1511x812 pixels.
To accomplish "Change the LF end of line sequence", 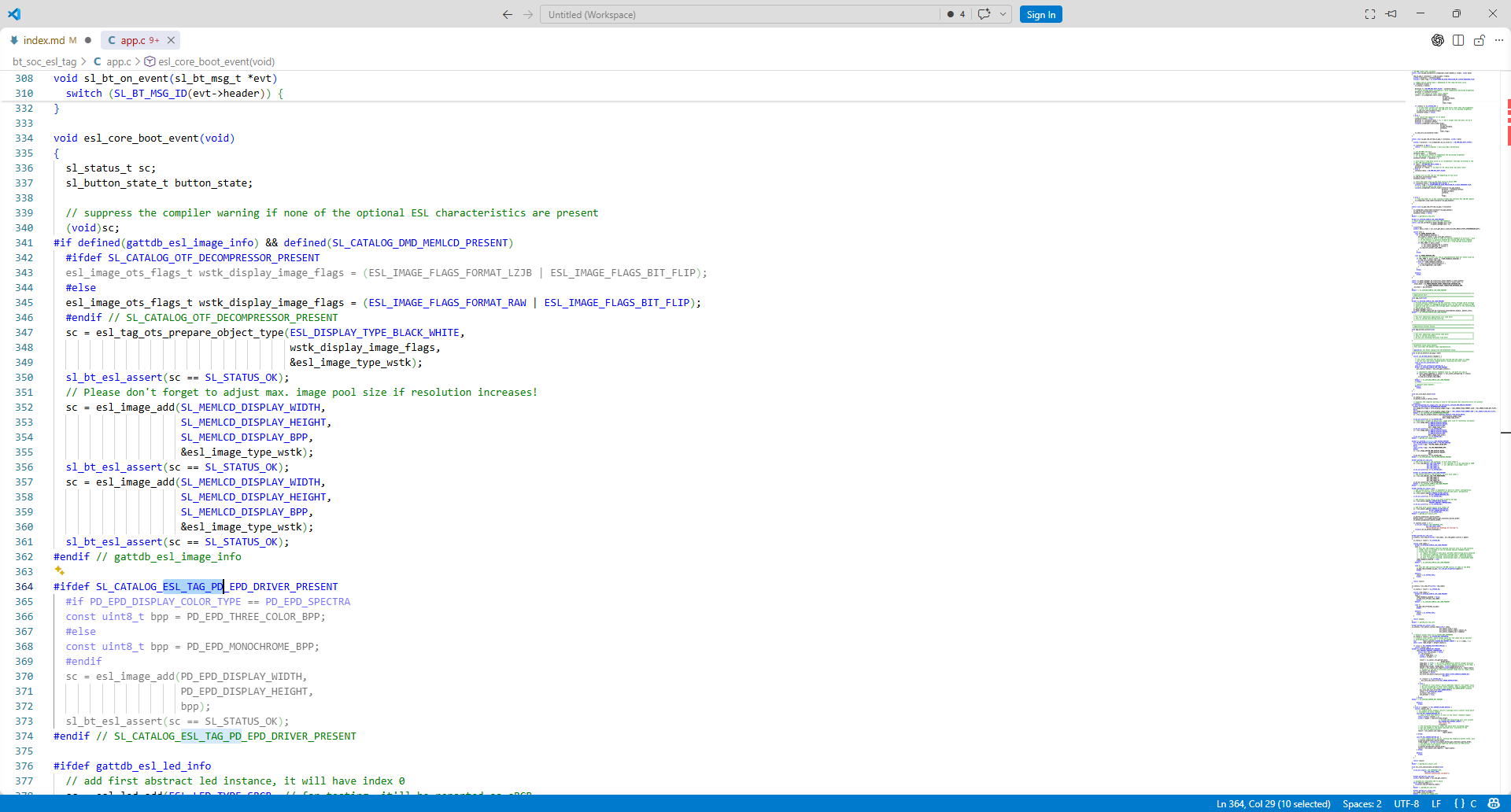I will point(1436,803).
